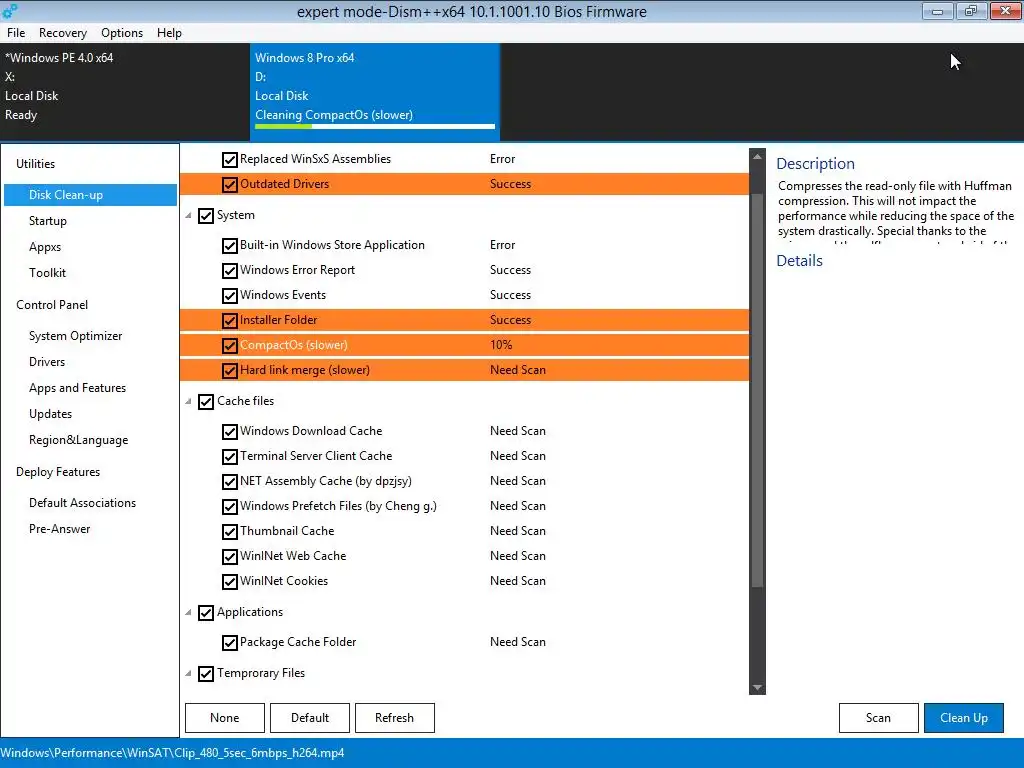The height and width of the screenshot is (768, 1024).
Task: Open the Recovery menu
Action: pos(63,33)
